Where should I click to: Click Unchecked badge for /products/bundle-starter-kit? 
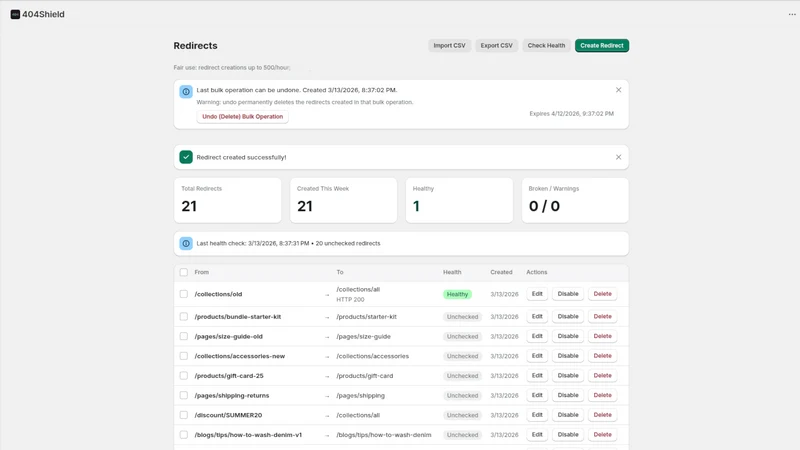[462, 317]
